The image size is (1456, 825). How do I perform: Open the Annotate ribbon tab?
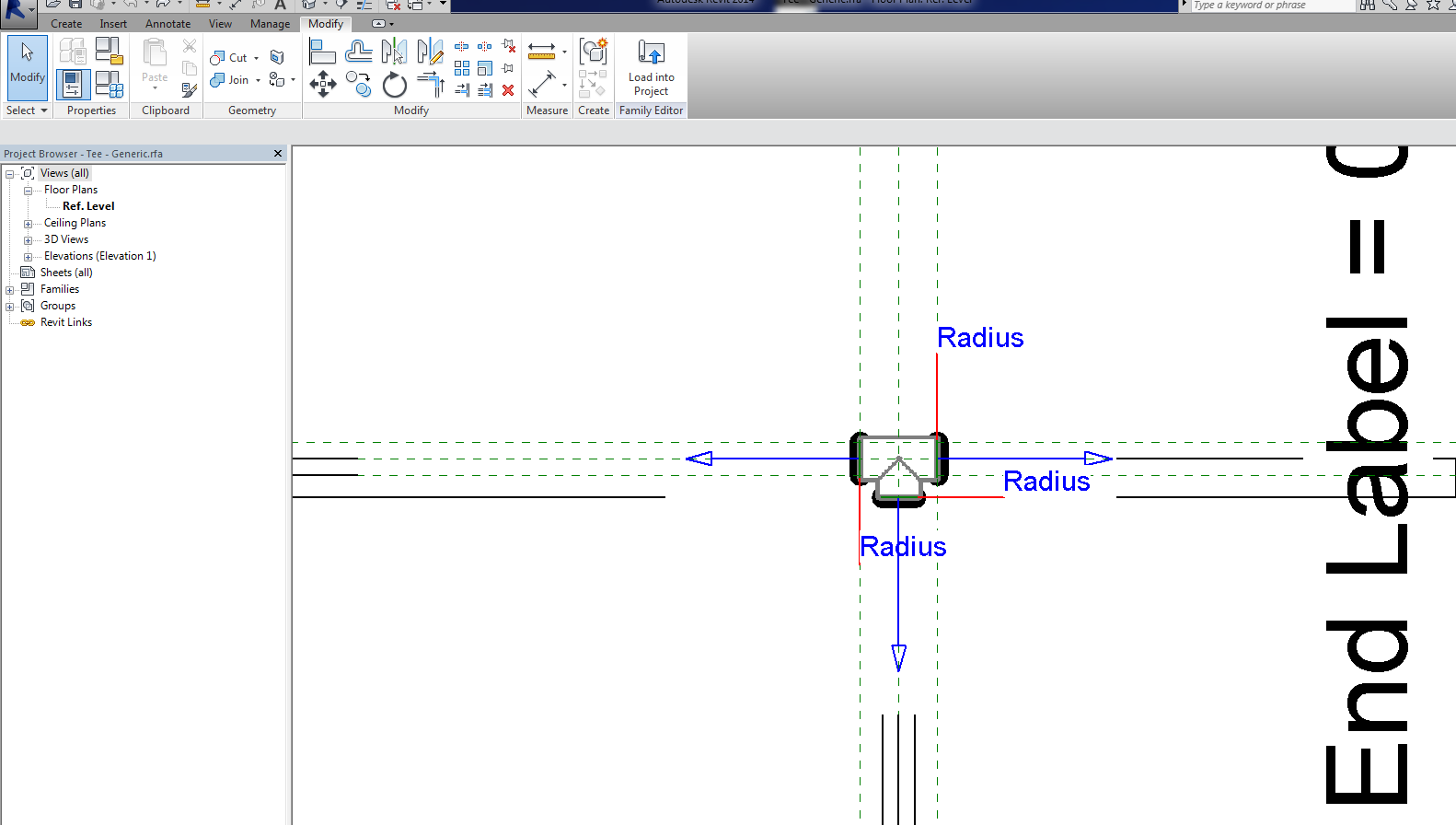(x=168, y=24)
